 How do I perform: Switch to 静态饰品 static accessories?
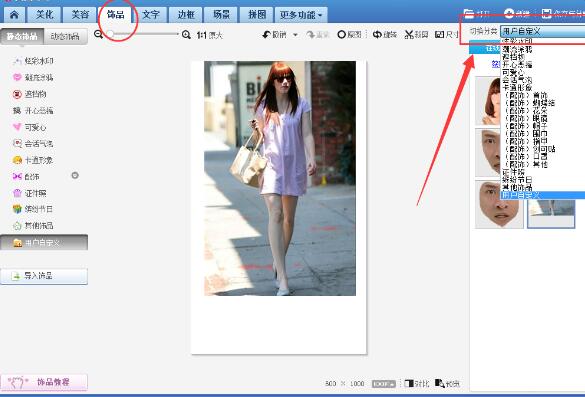coord(22,37)
